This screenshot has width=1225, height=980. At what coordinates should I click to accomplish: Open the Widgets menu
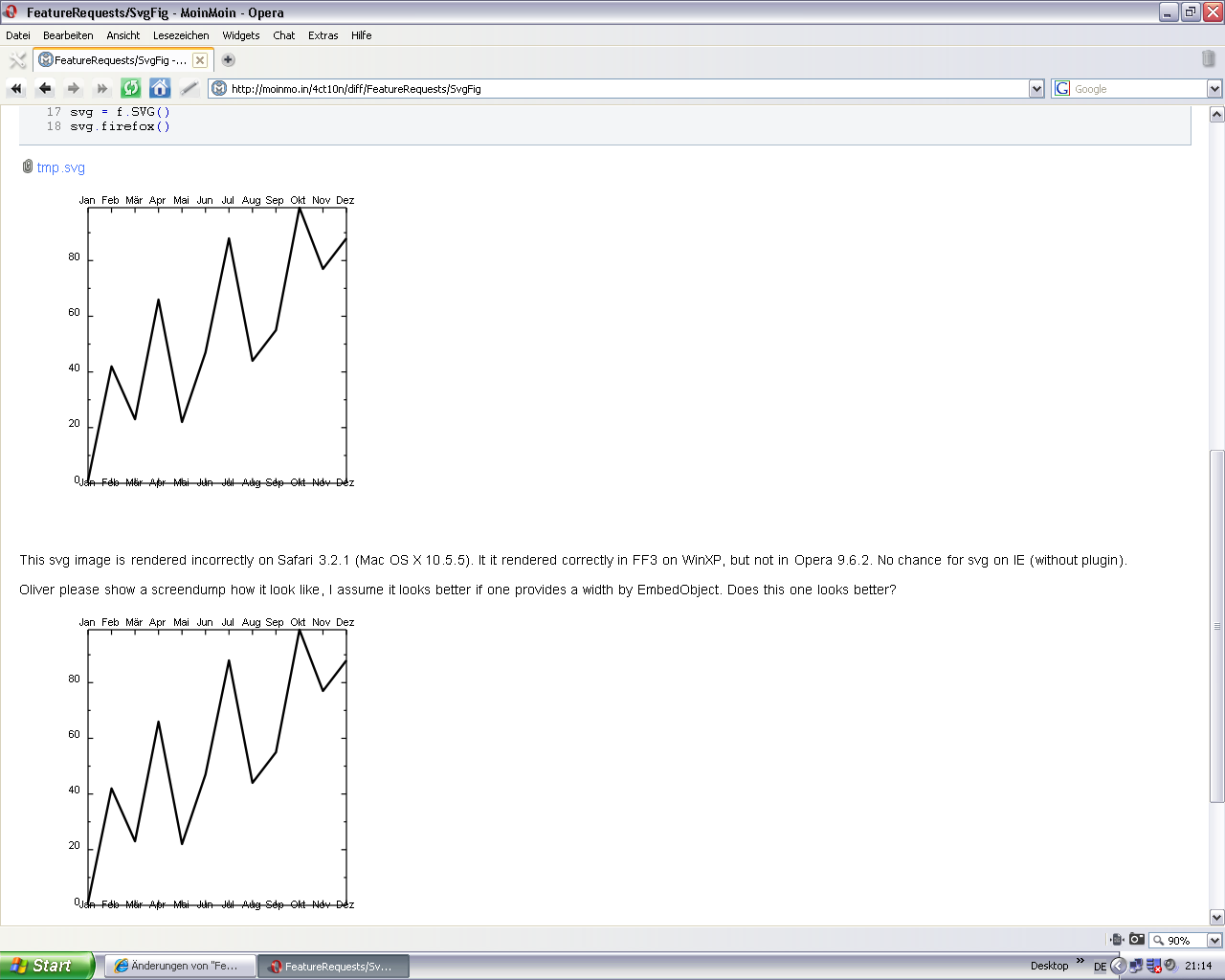241,35
